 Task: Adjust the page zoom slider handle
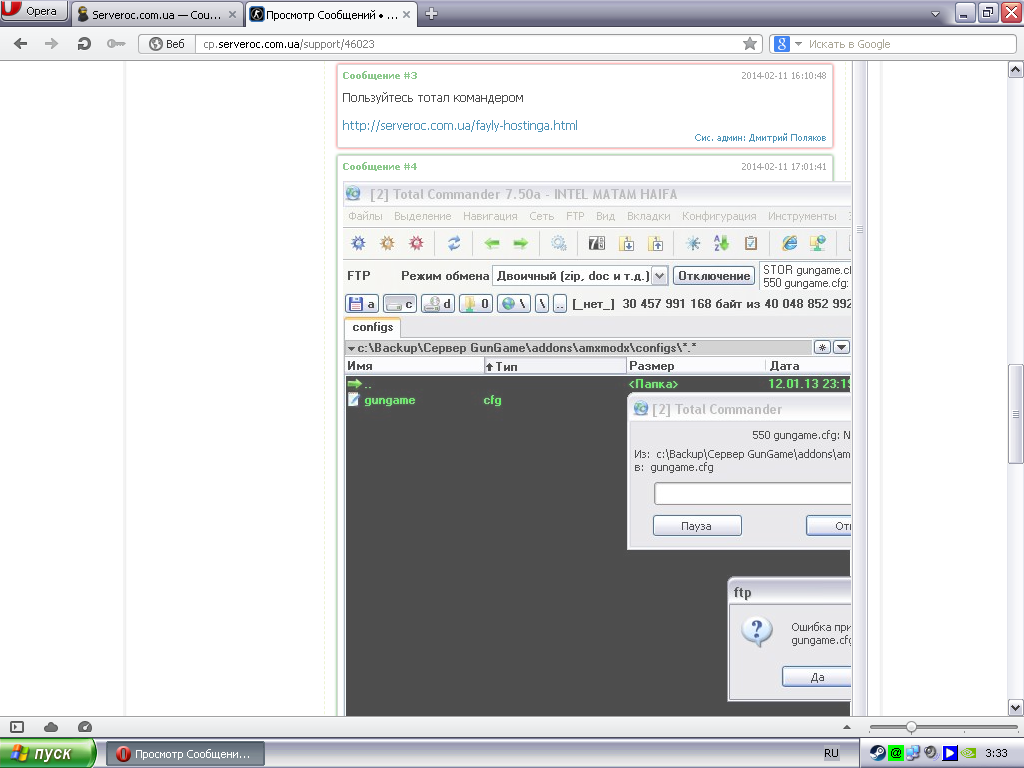pos(911,727)
